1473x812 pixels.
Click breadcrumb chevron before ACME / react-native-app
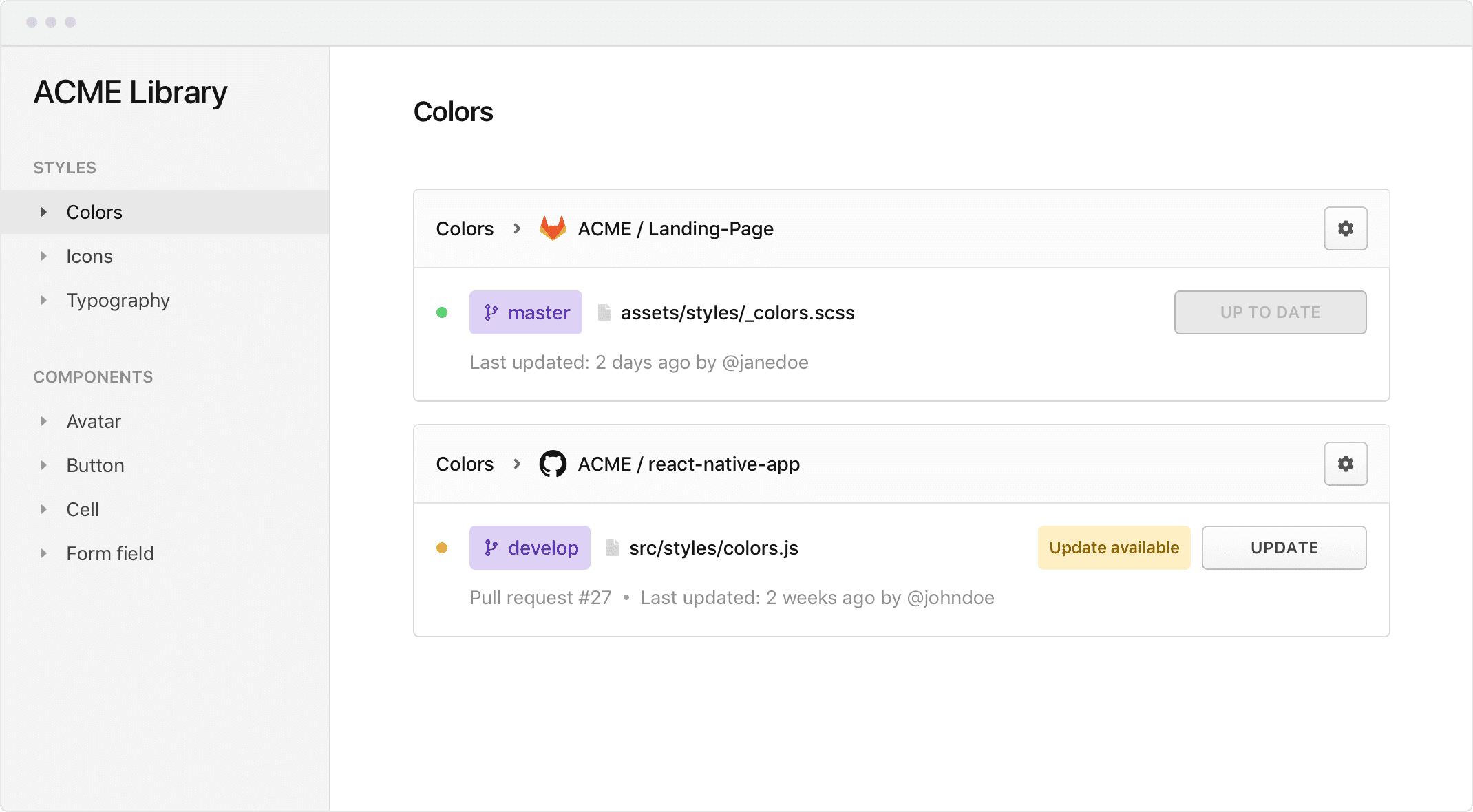coord(517,464)
